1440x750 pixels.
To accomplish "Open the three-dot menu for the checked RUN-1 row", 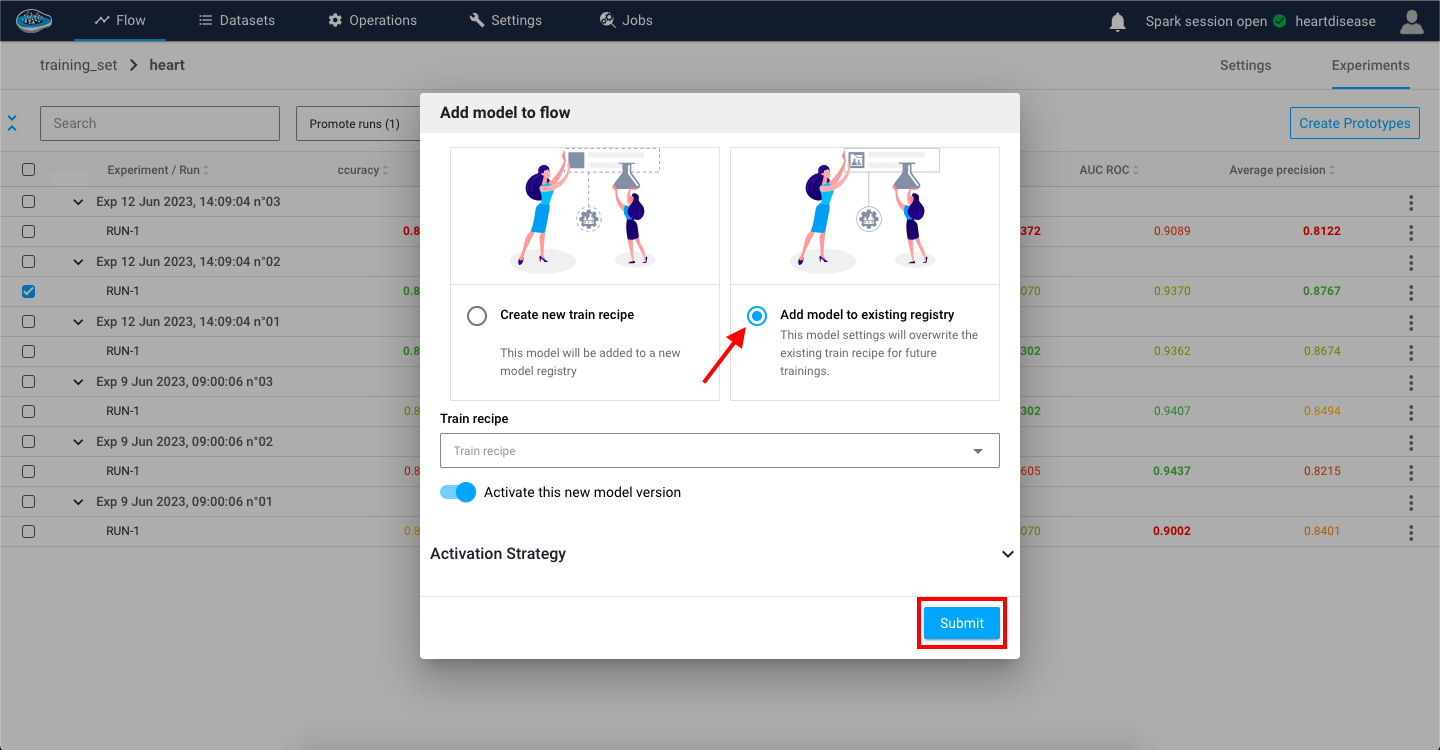I will point(1411,292).
